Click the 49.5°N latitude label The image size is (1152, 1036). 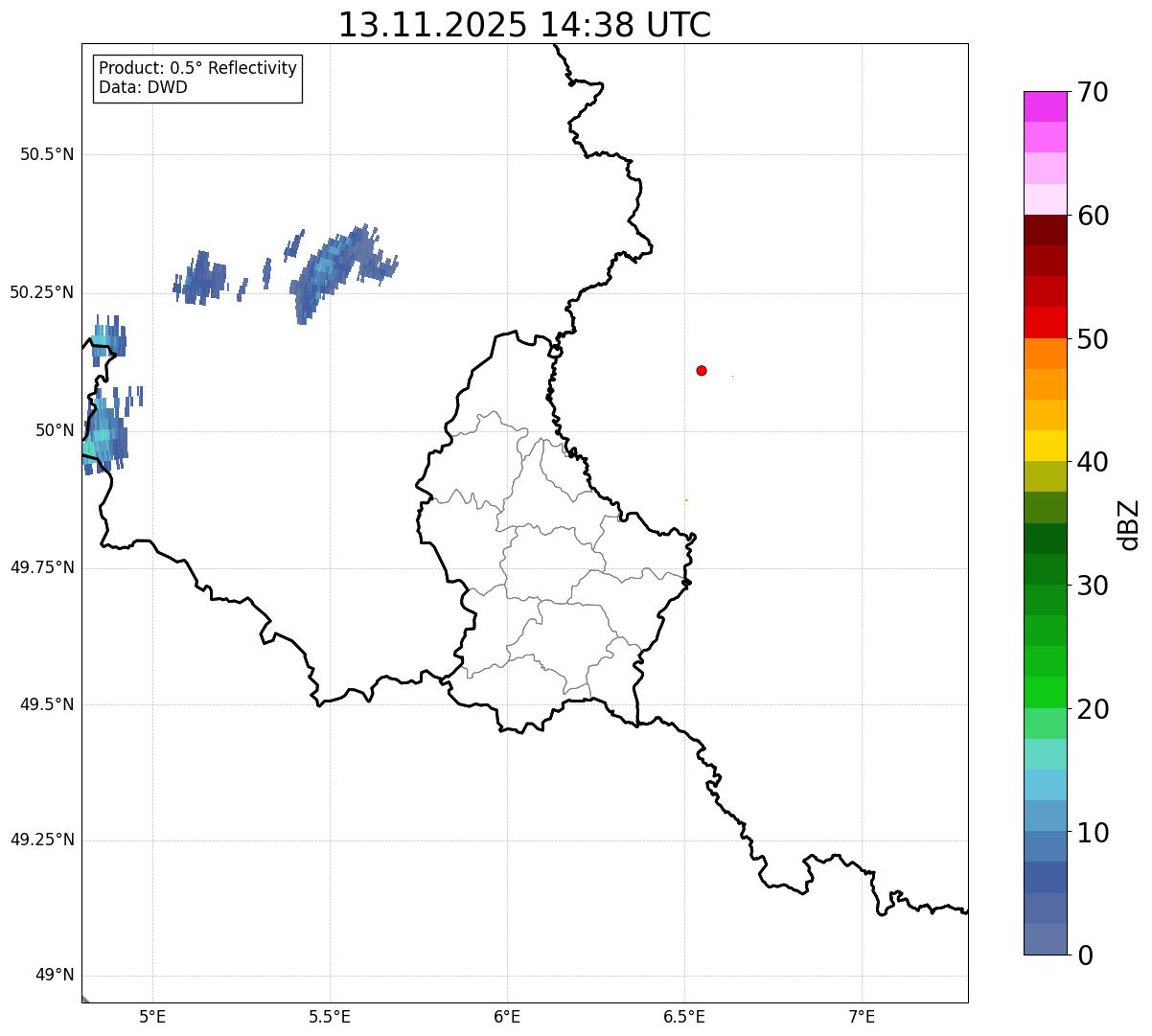pos(47,704)
